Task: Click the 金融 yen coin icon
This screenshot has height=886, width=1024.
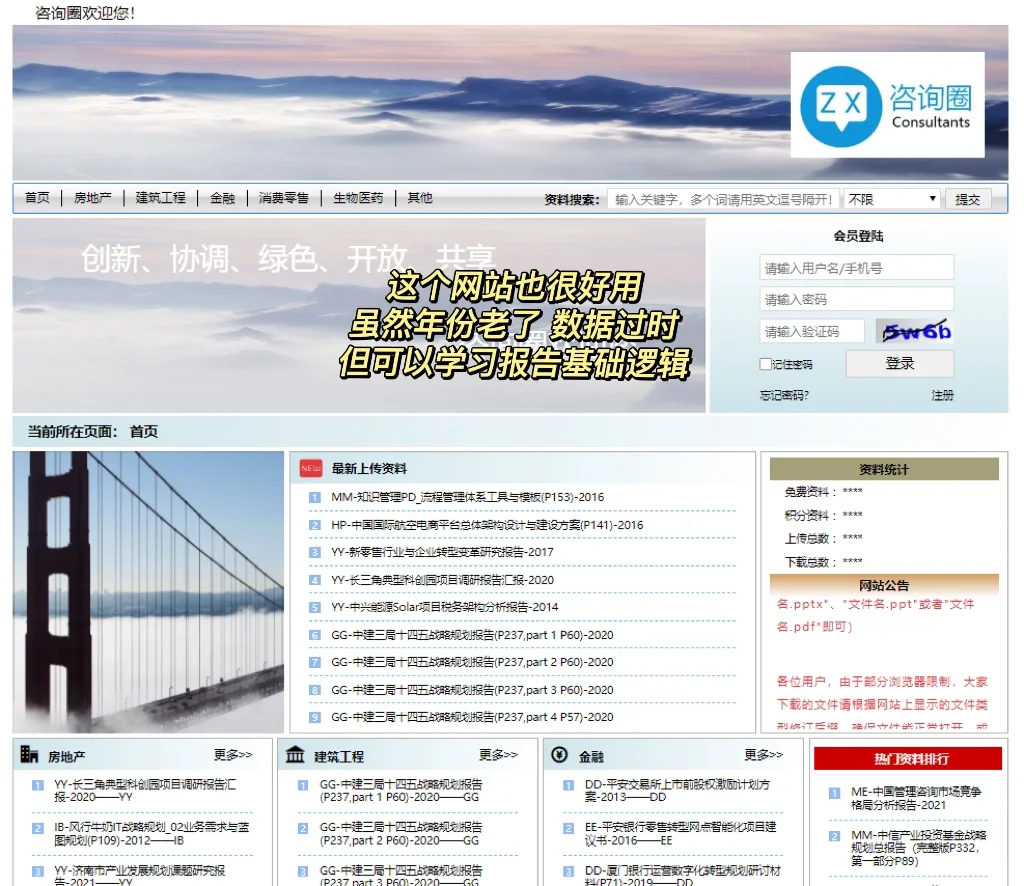Action: click(560, 755)
